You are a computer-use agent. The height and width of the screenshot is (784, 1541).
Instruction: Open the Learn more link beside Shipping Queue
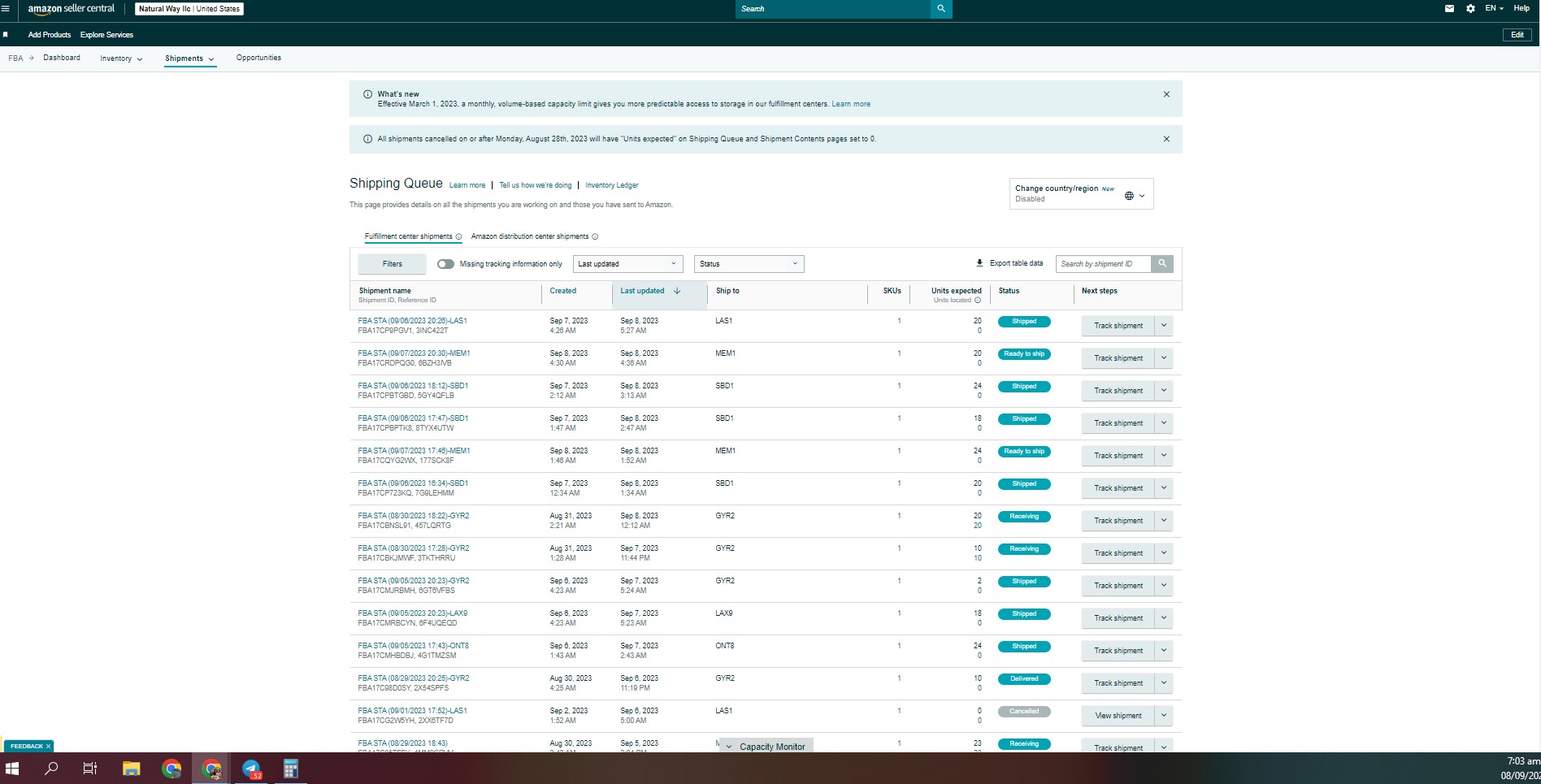point(467,185)
